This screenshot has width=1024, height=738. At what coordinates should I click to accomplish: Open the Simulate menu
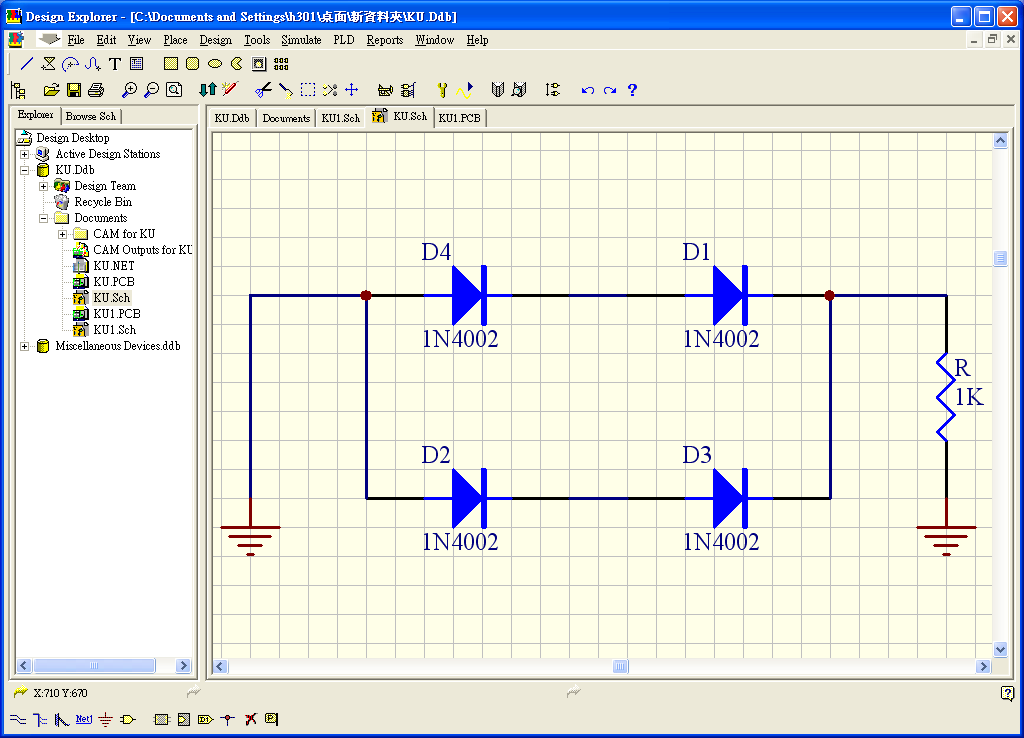[x=301, y=40]
